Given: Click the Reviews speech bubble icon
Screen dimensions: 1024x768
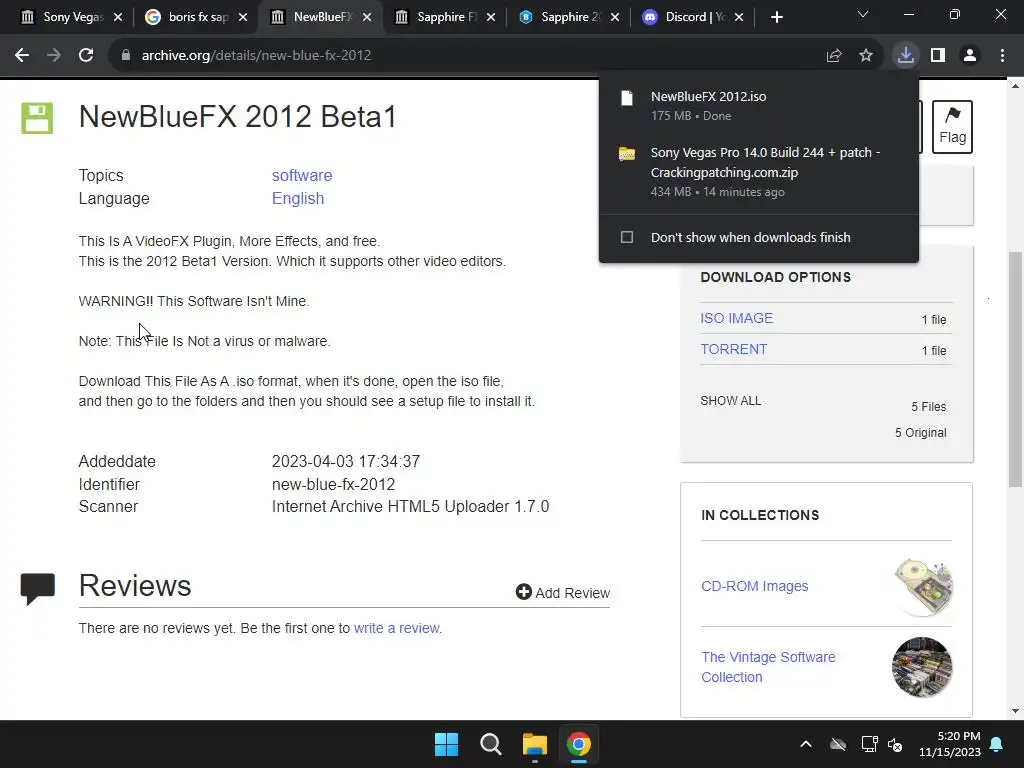Looking at the screenshot, I should [37, 589].
